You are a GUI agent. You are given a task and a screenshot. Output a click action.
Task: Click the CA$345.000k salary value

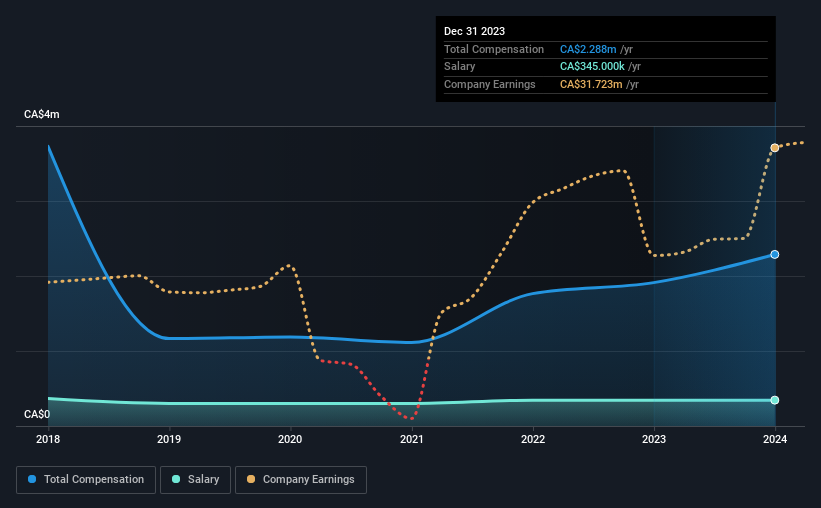pyautogui.click(x=592, y=67)
